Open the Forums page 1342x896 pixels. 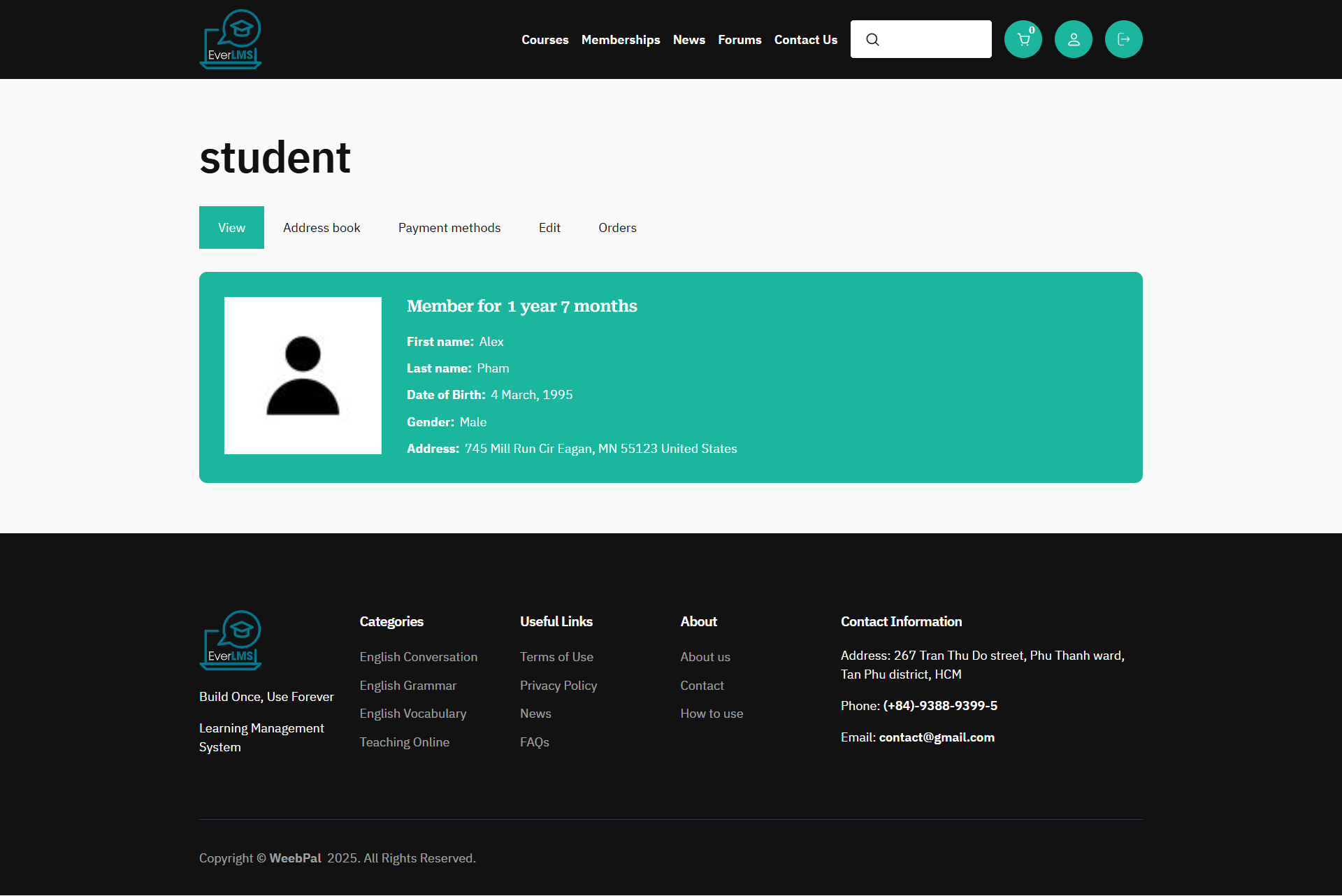pyautogui.click(x=739, y=40)
